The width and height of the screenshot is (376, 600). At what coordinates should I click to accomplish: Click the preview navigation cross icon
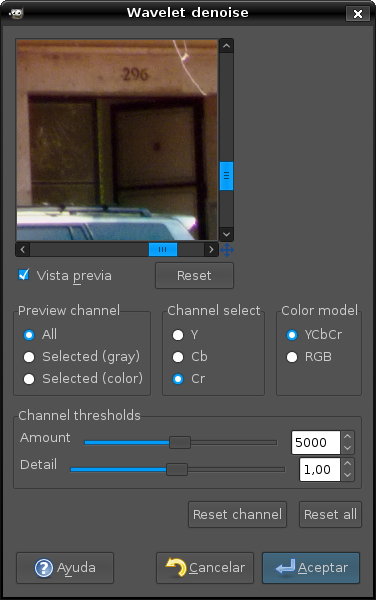(227, 250)
